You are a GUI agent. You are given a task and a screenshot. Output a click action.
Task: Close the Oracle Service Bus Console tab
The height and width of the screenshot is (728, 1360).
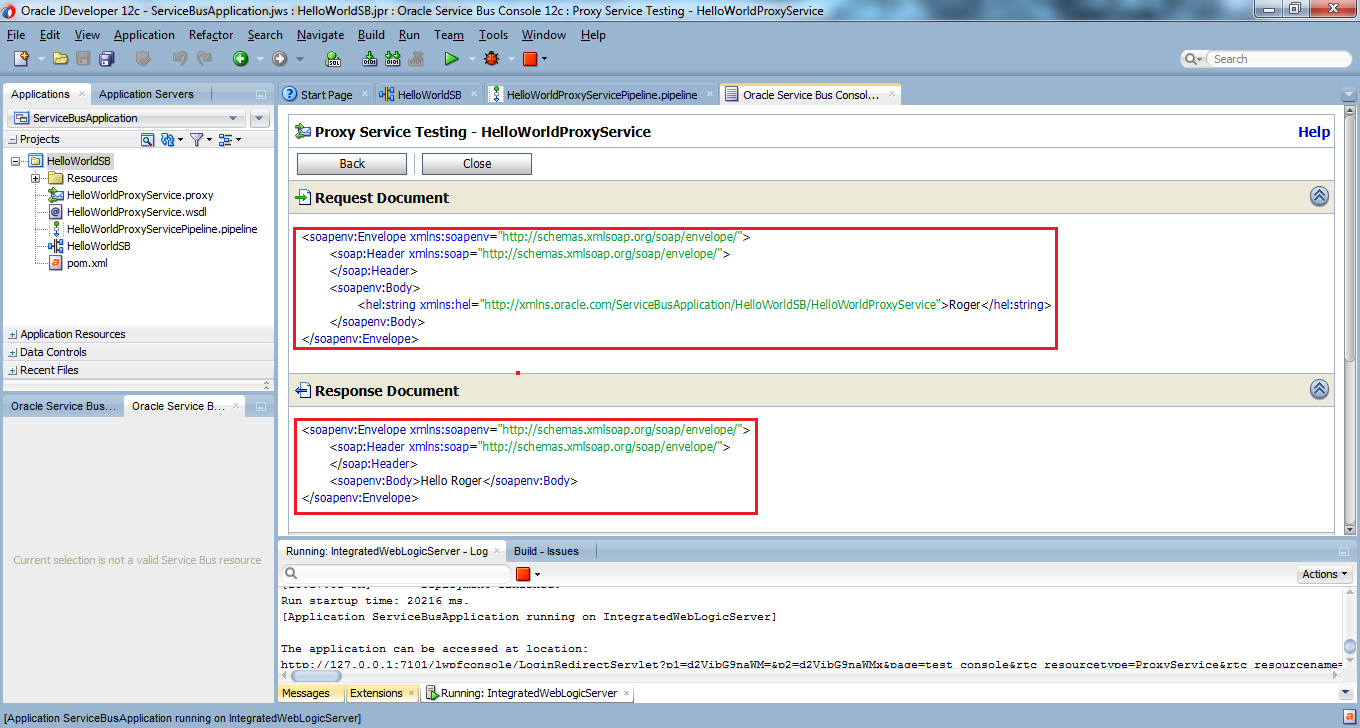[890, 95]
